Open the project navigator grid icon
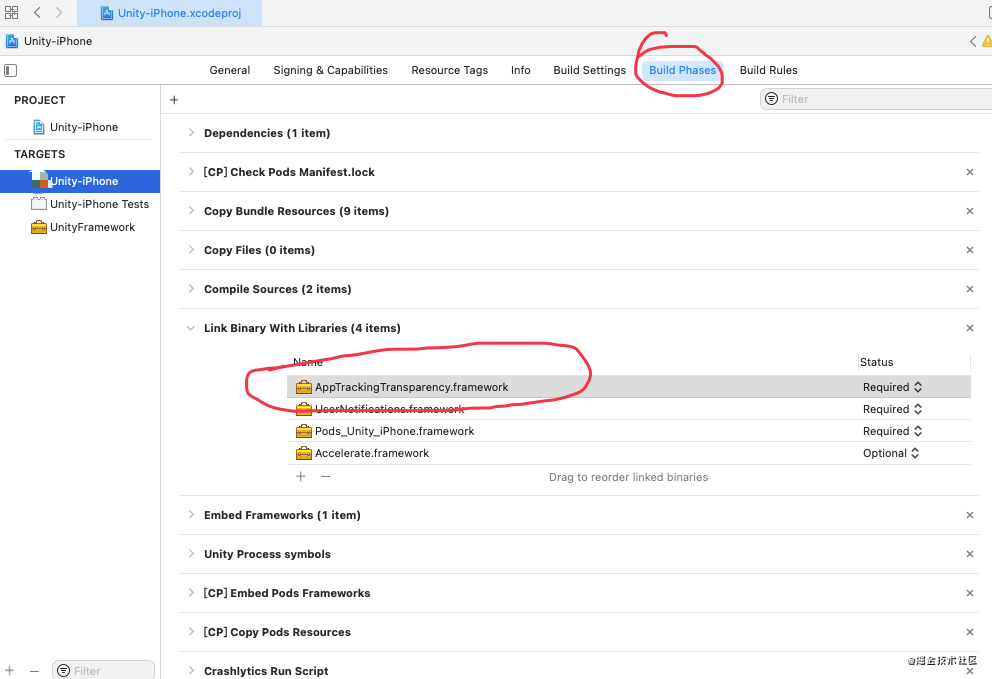This screenshot has height=679, width=992. pos(11,12)
